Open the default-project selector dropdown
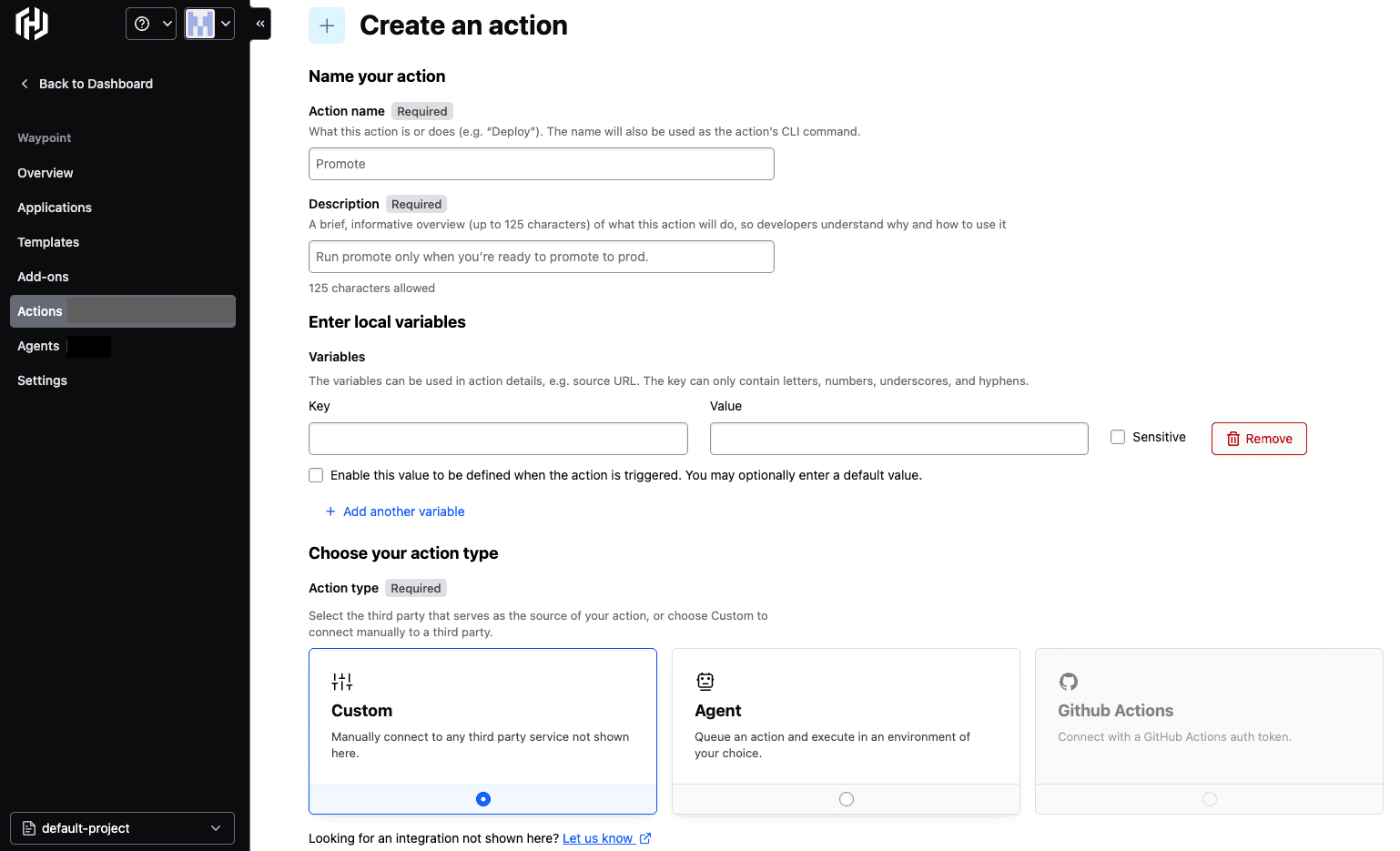 (216, 828)
